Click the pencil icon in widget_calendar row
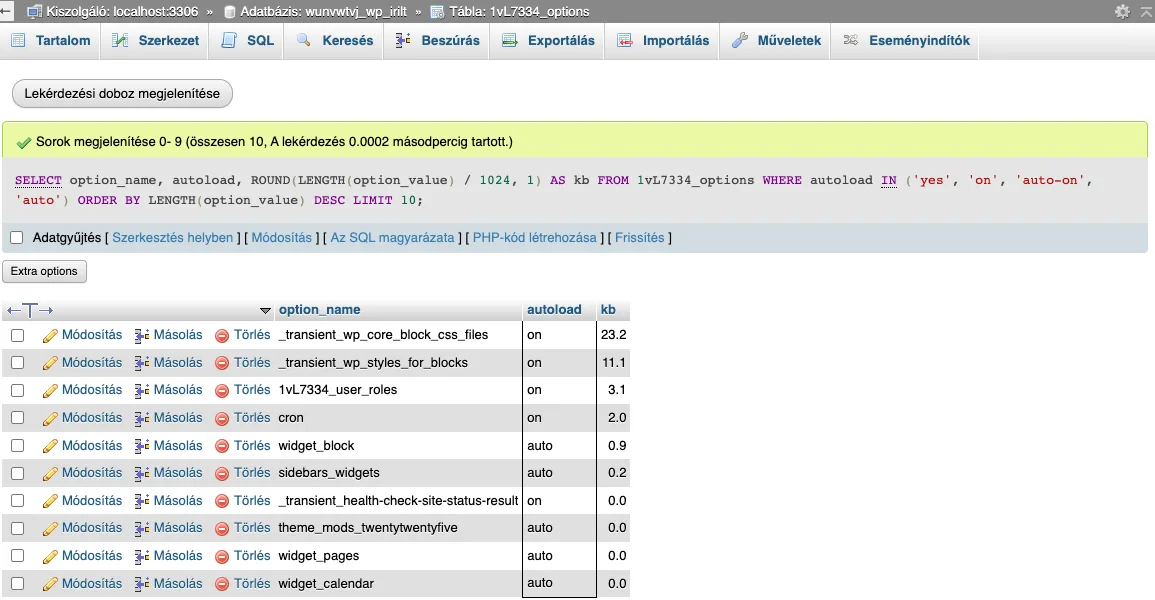This screenshot has height=600, width=1155. pos(50,584)
